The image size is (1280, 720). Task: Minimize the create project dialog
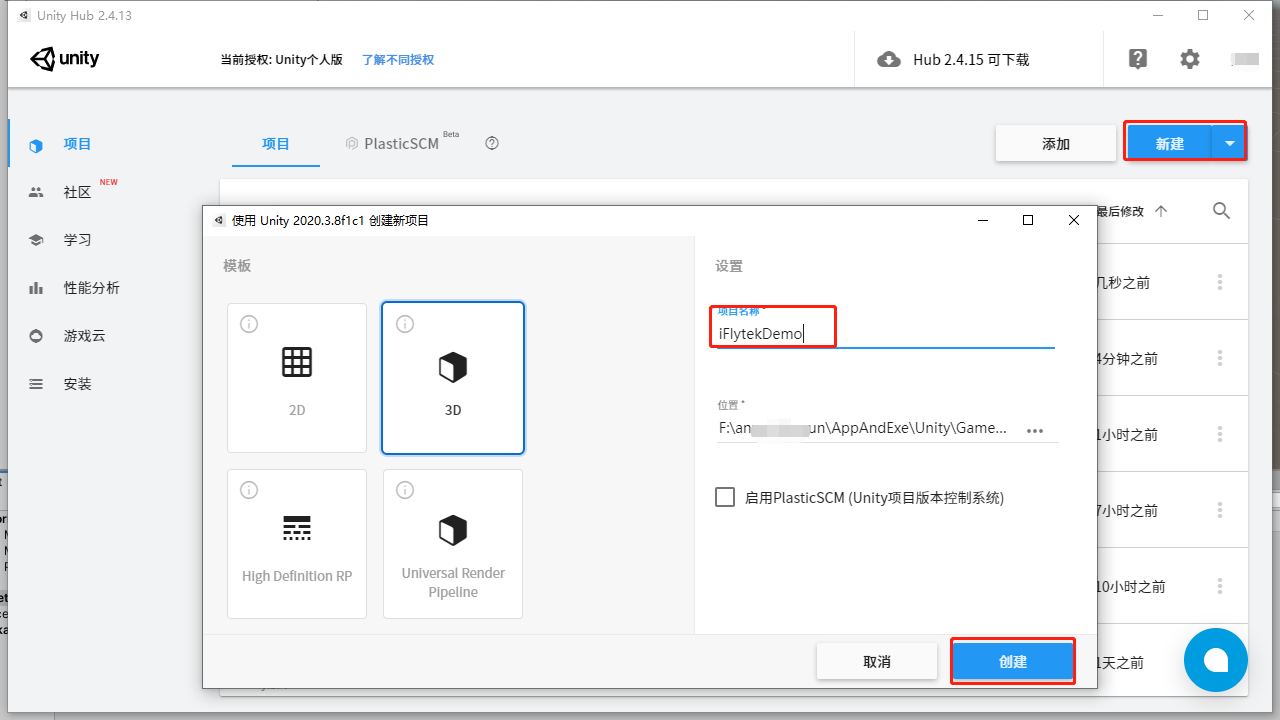point(983,220)
